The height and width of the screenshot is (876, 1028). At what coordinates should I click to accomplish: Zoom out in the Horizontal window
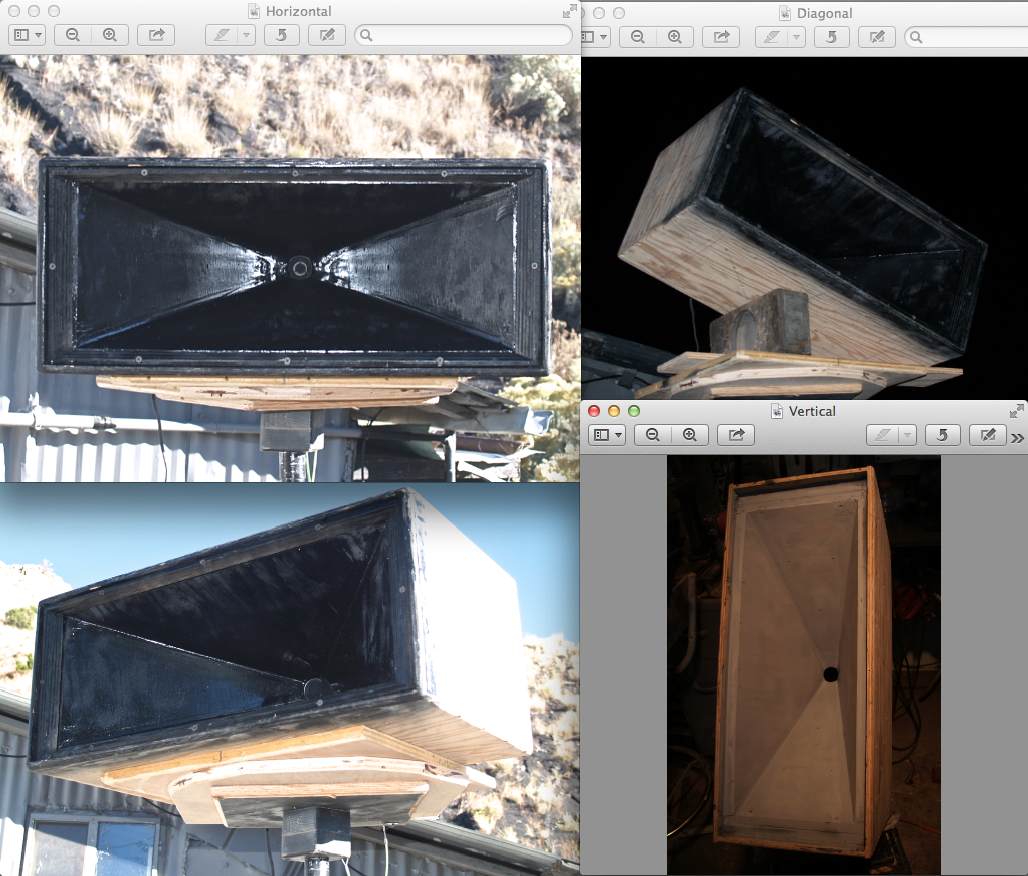point(73,35)
